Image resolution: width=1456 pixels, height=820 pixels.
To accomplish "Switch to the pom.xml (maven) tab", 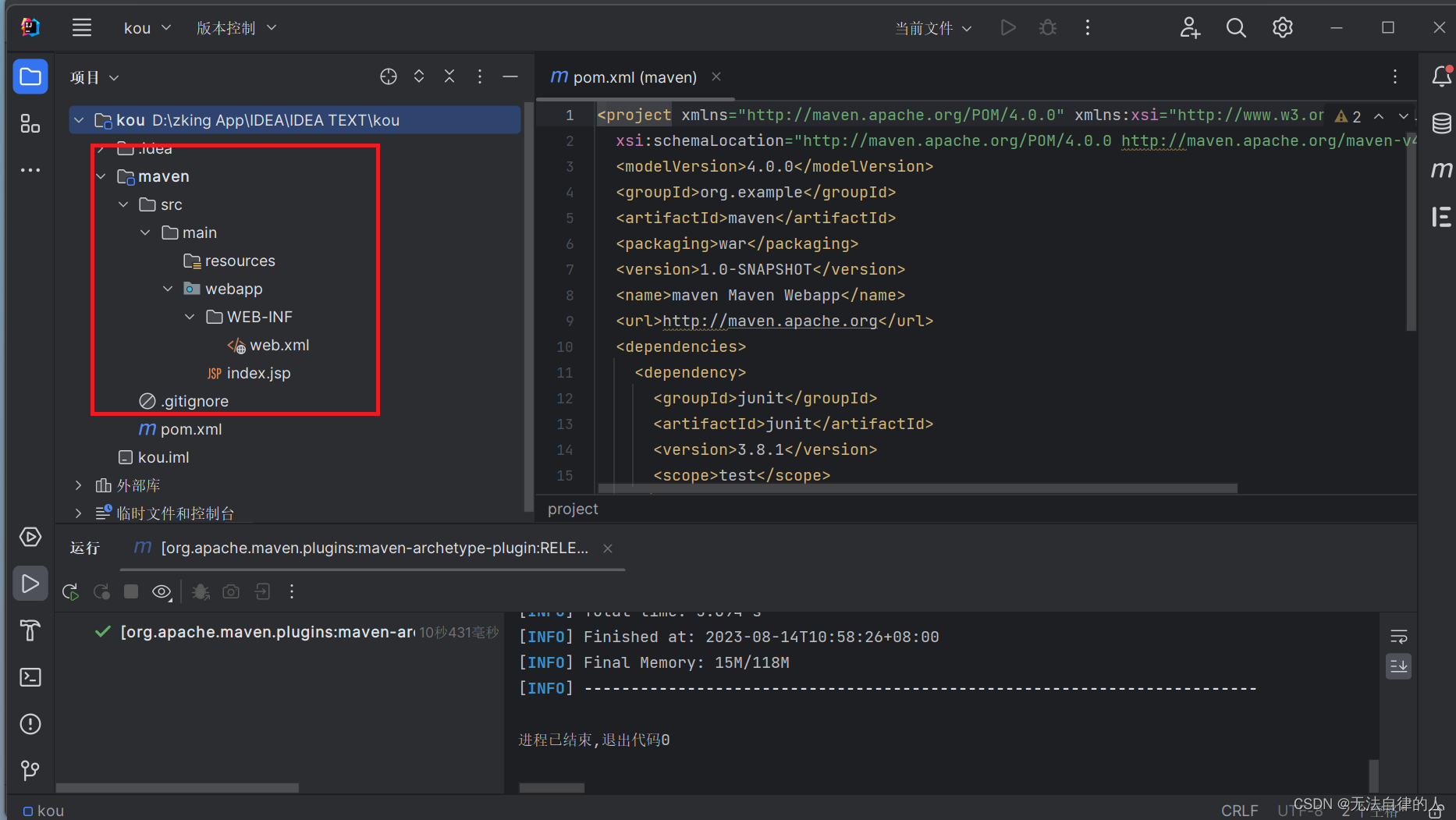I will coord(634,77).
